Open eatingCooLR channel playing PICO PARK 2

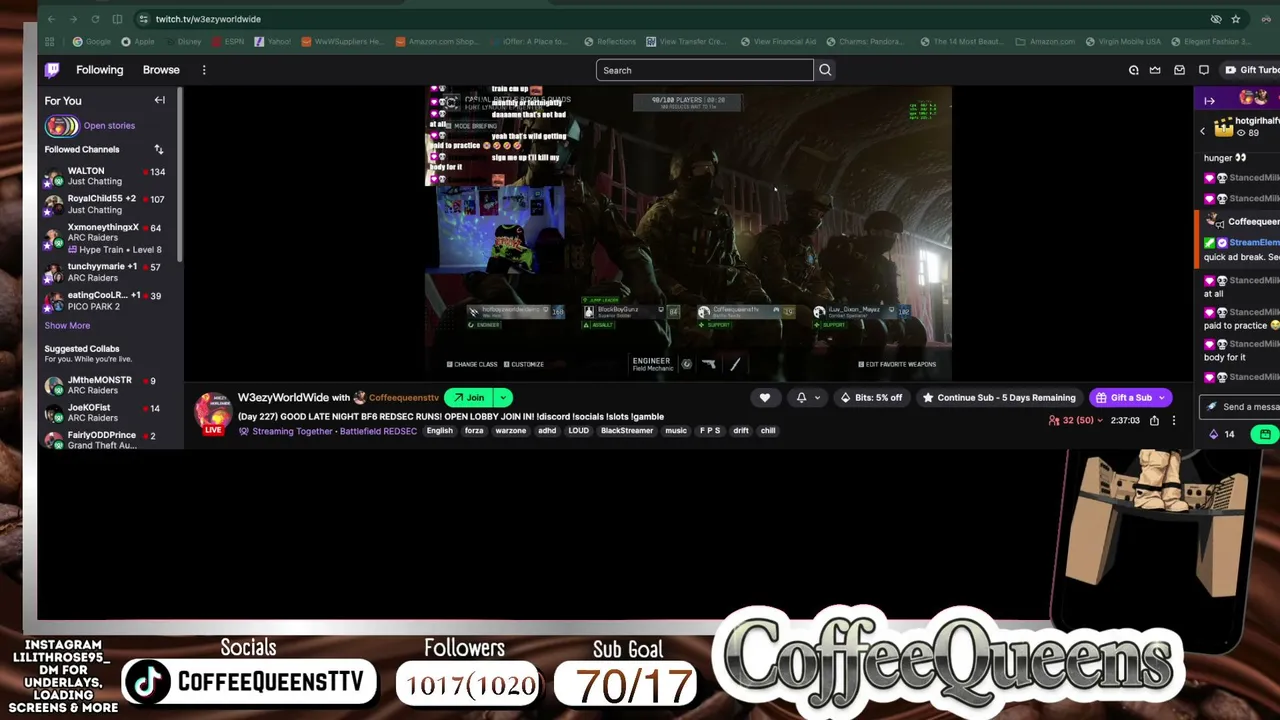tap(105, 300)
